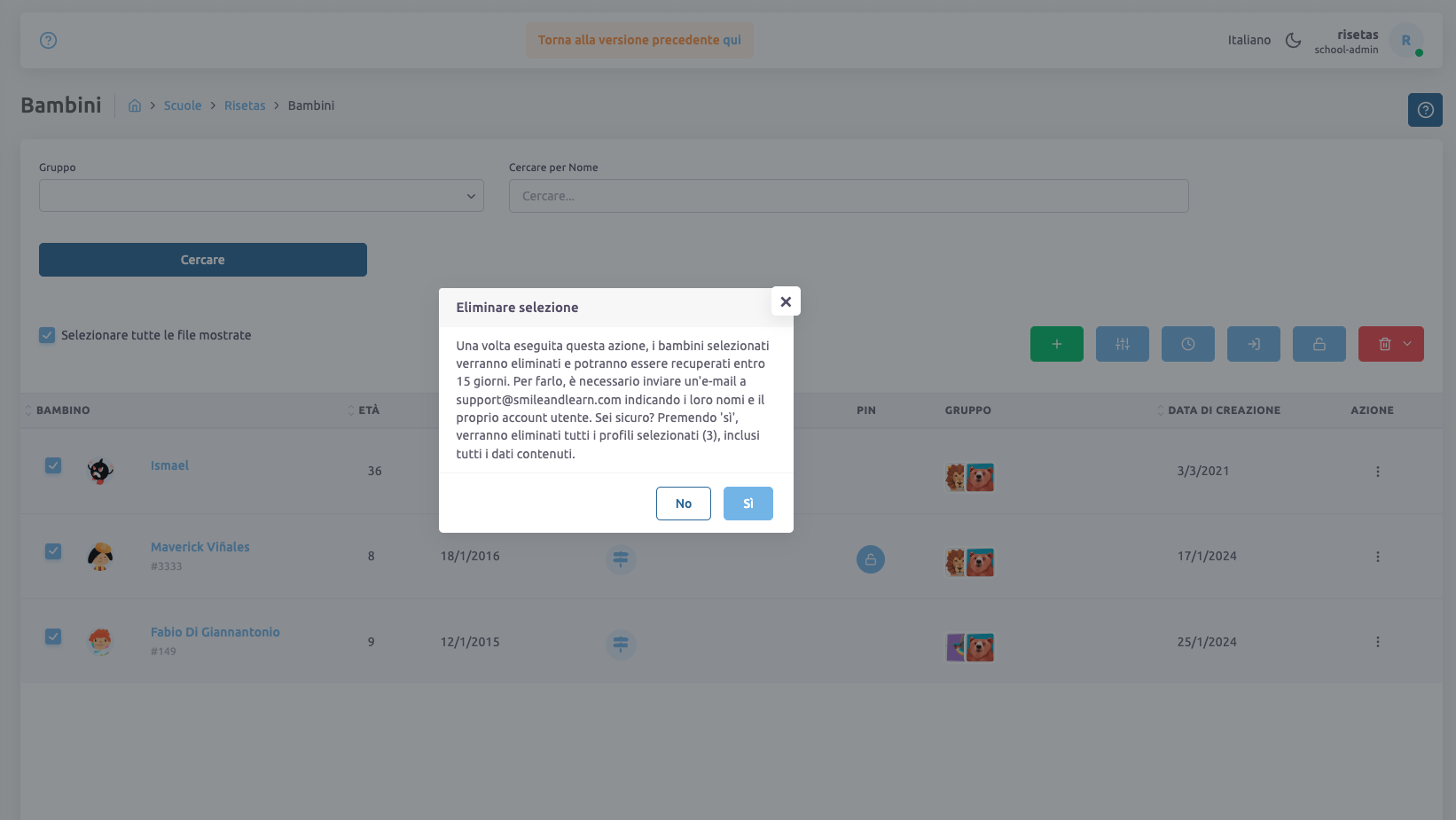Viewport: 1456px width, 820px height.
Task: Expand the Gruppo dropdown
Action: click(262, 196)
